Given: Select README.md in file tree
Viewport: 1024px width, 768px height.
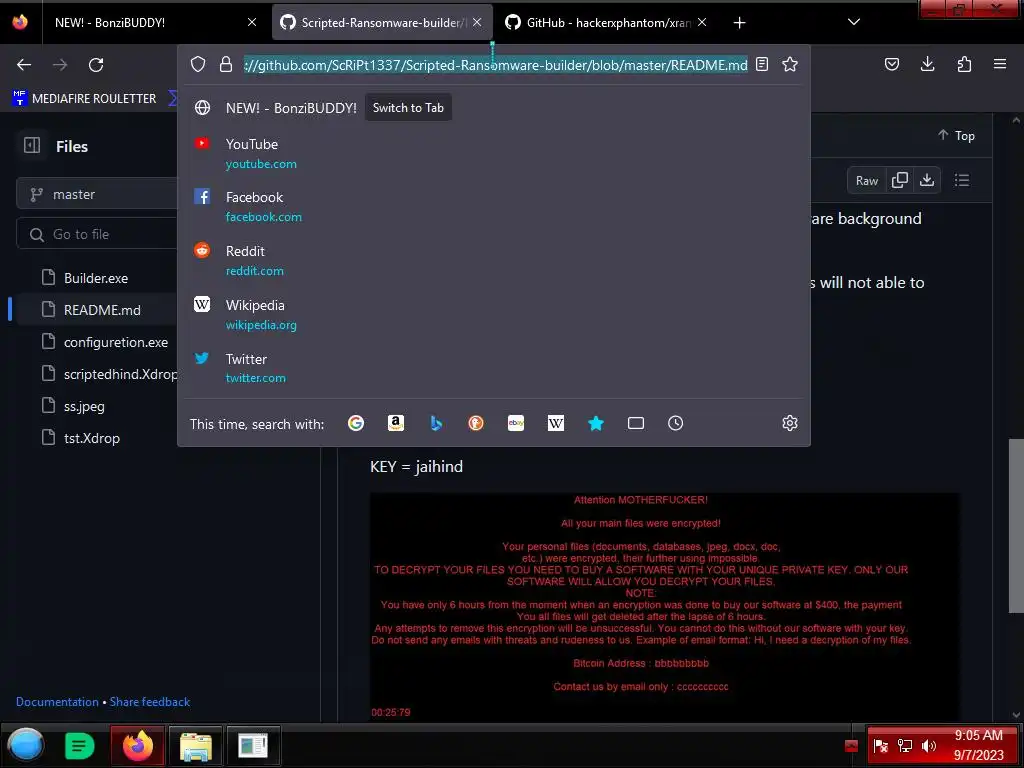Looking at the screenshot, I should pyautogui.click(x=102, y=310).
